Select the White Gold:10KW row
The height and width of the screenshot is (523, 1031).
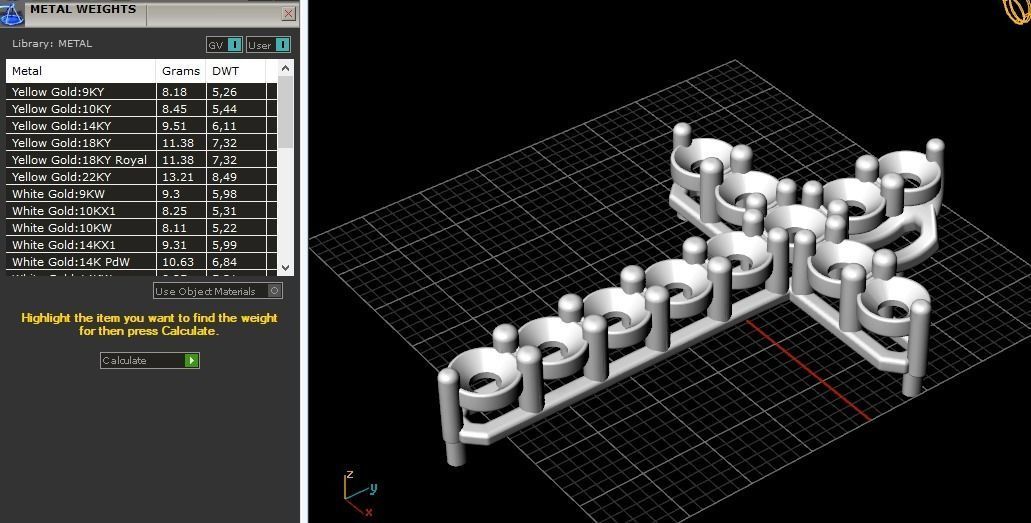tap(141, 228)
